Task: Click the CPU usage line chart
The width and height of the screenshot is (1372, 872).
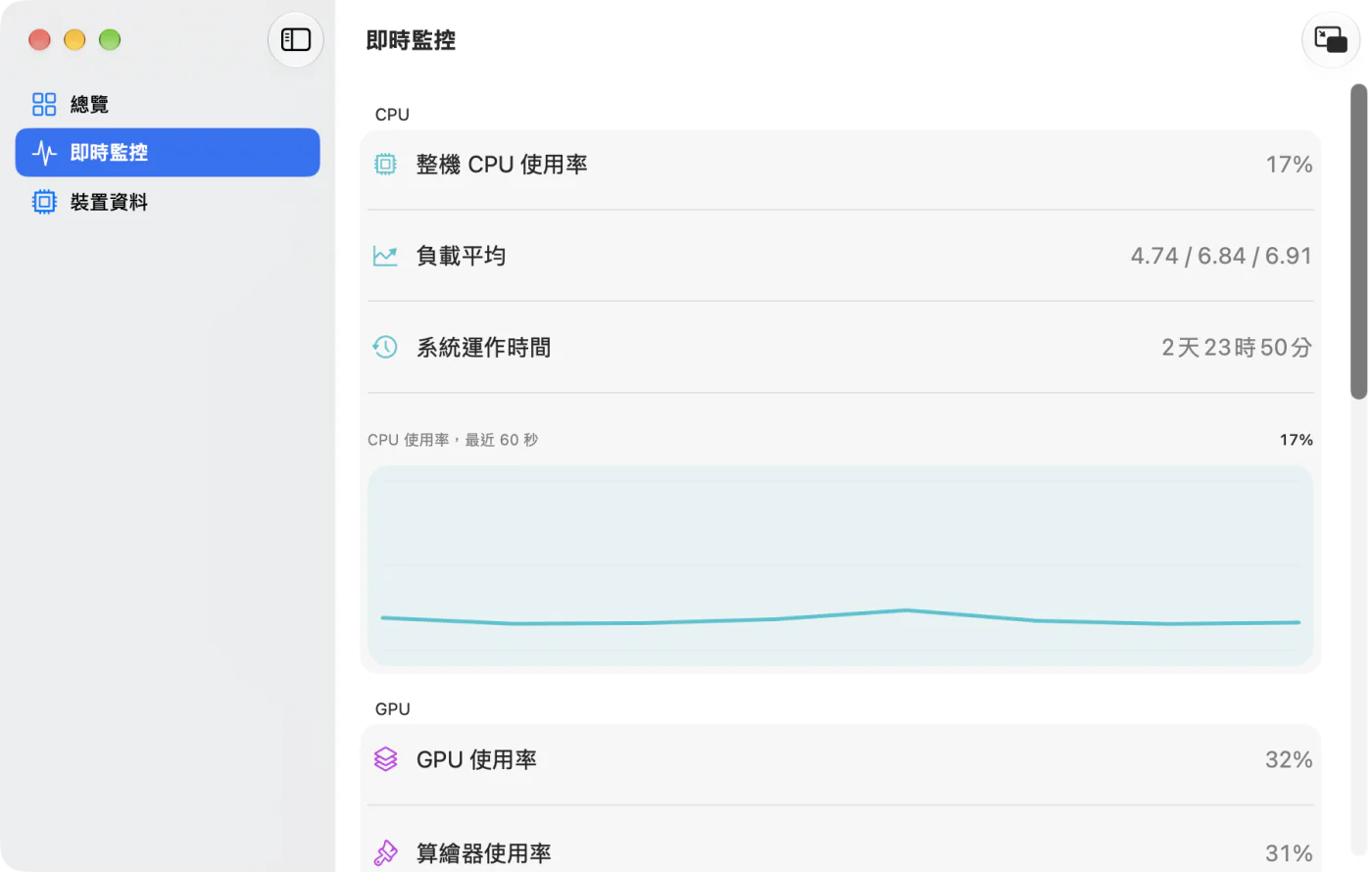Action: 840,566
